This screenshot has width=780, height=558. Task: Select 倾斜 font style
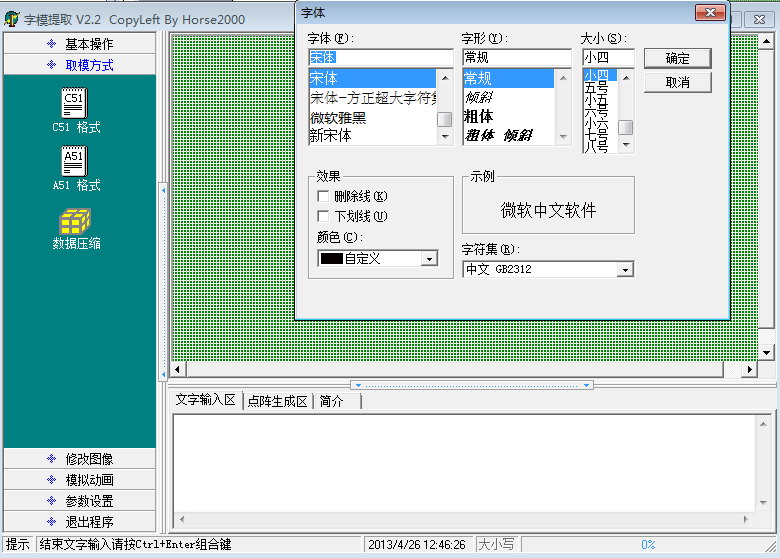pyautogui.click(x=508, y=97)
